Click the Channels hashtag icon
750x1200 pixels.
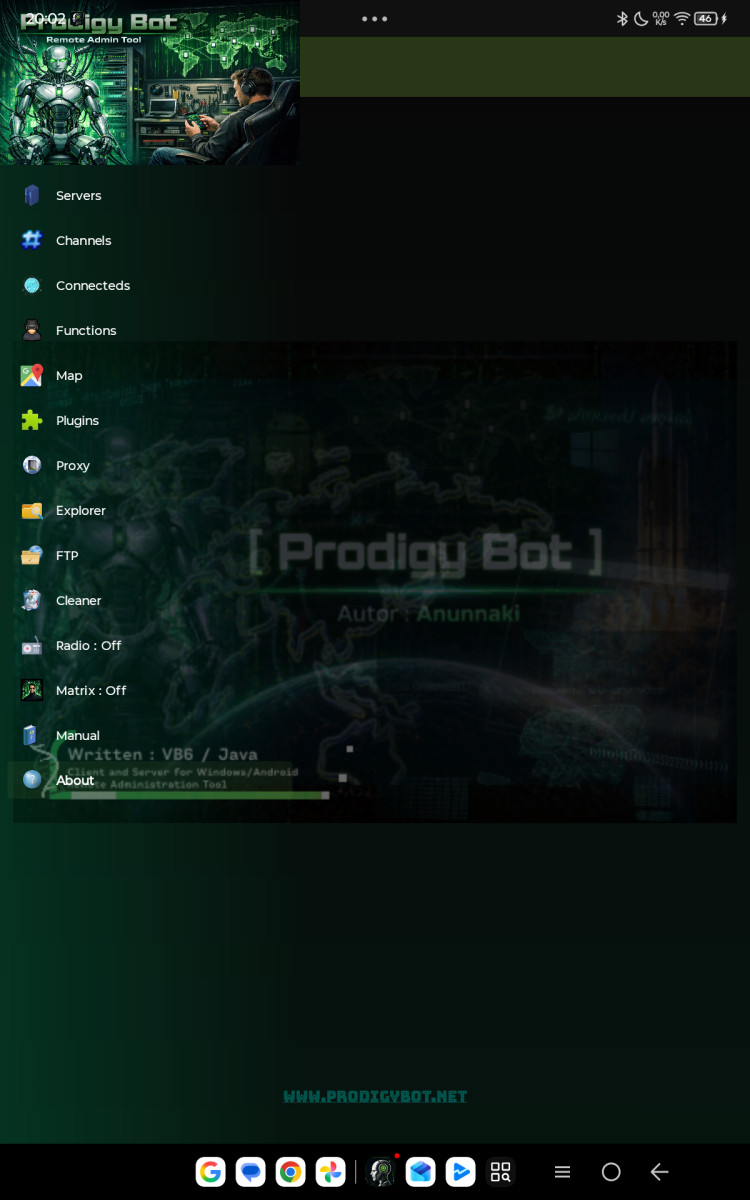pos(32,240)
